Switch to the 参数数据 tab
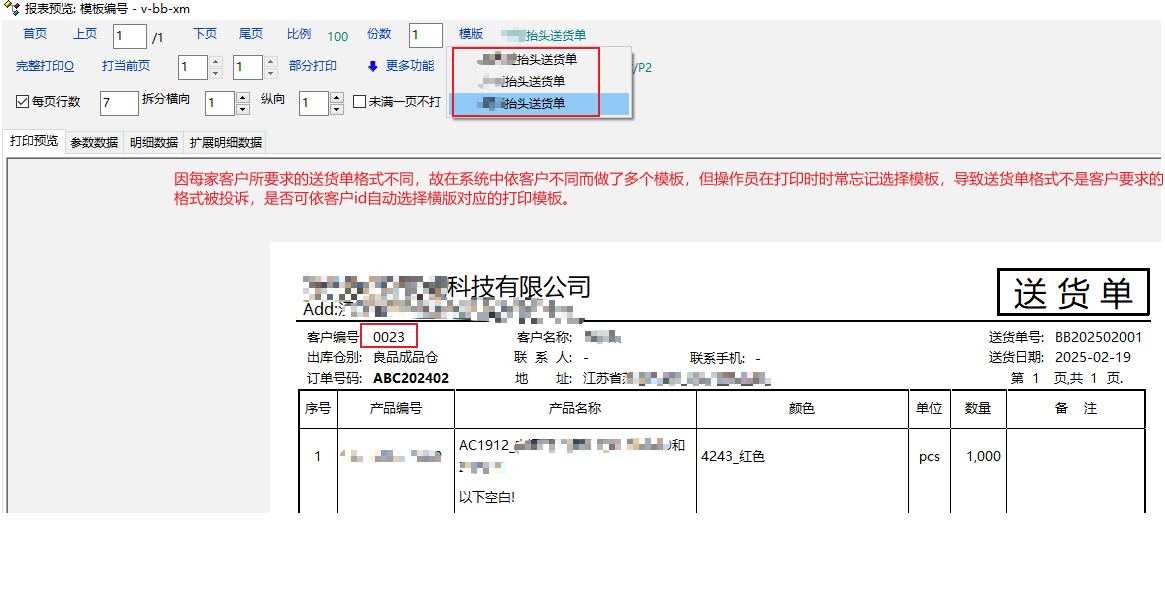This screenshot has height=607, width=1165. (94, 143)
